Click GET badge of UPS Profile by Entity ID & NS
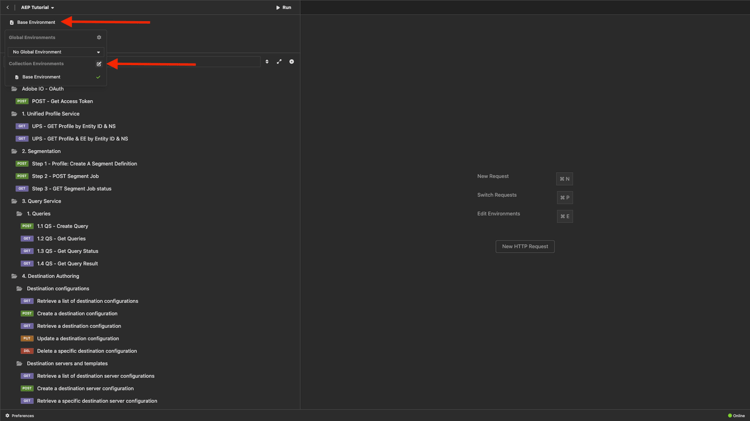The height and width of the screenshot is (421, 750). click(22, 126)
